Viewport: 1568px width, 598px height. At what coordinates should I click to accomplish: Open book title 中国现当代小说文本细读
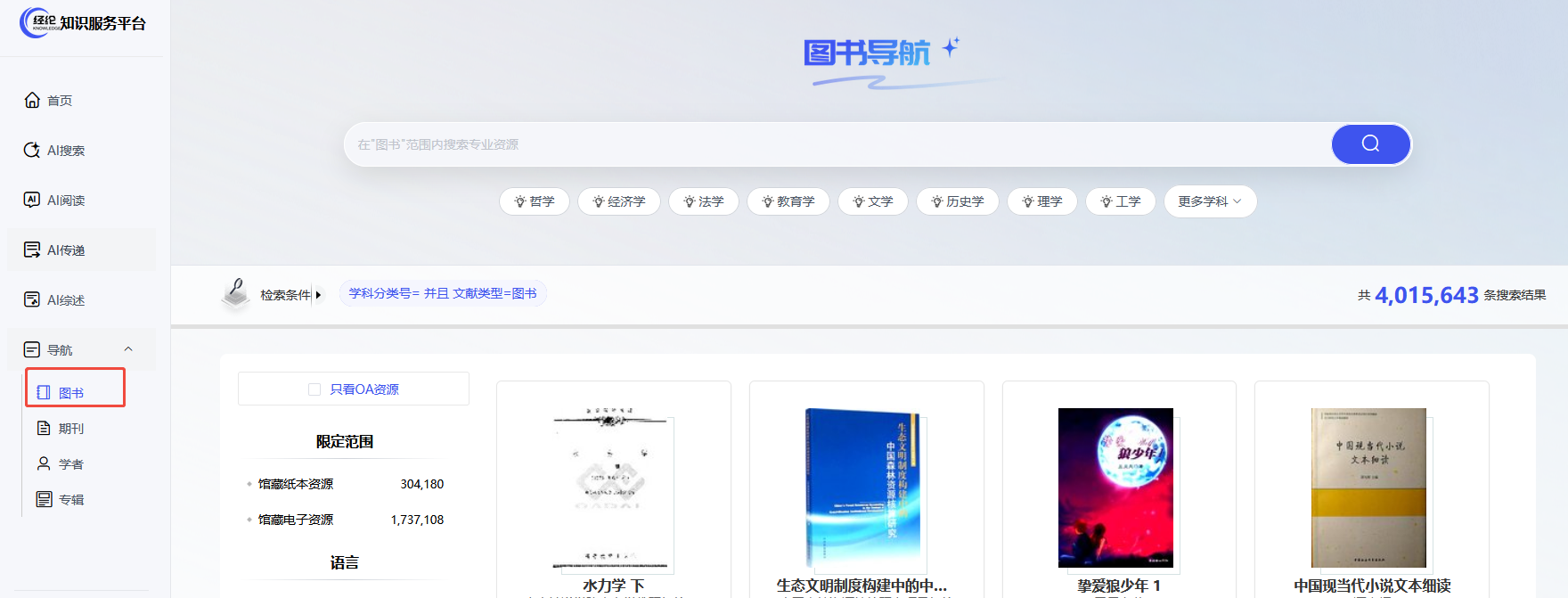(1372, 586)
